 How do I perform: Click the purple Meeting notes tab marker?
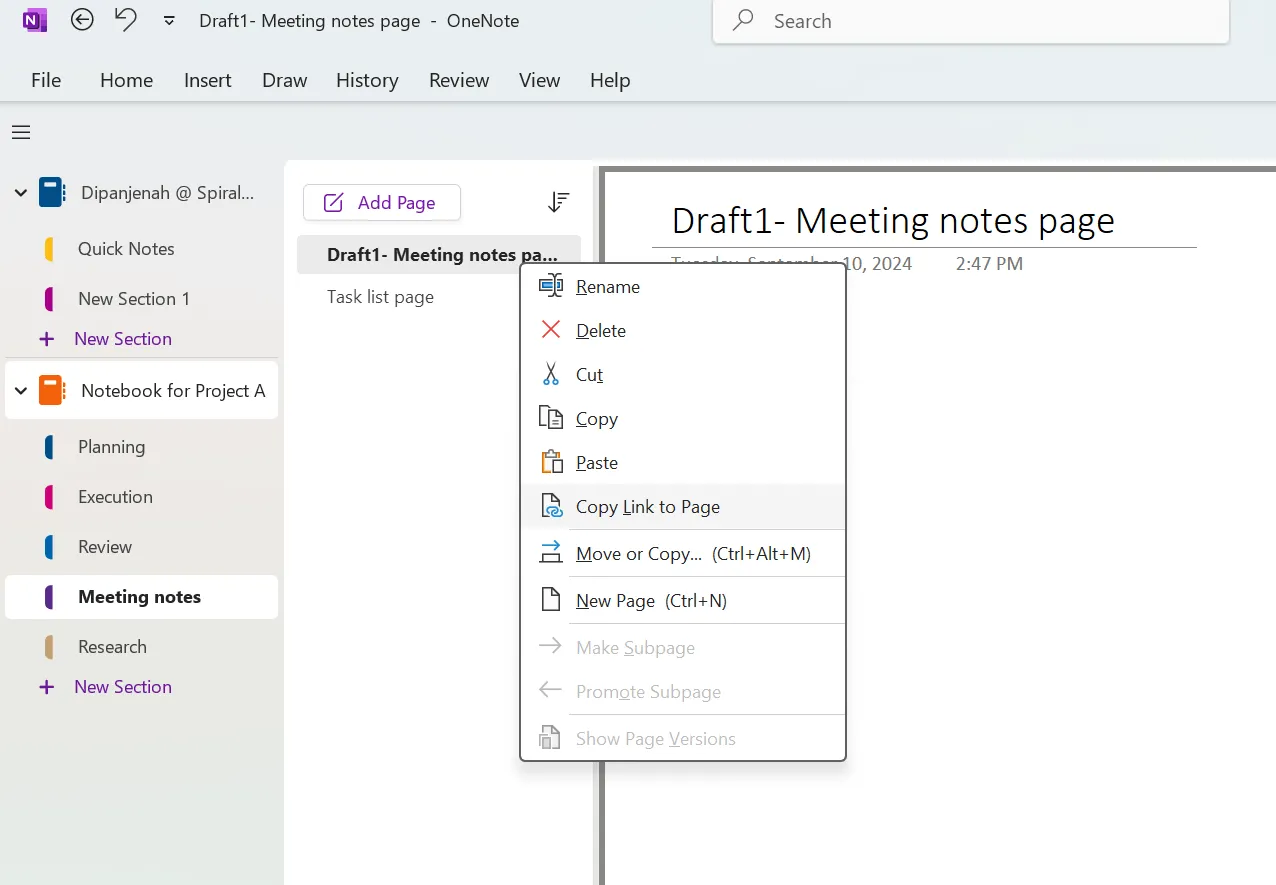49,597
